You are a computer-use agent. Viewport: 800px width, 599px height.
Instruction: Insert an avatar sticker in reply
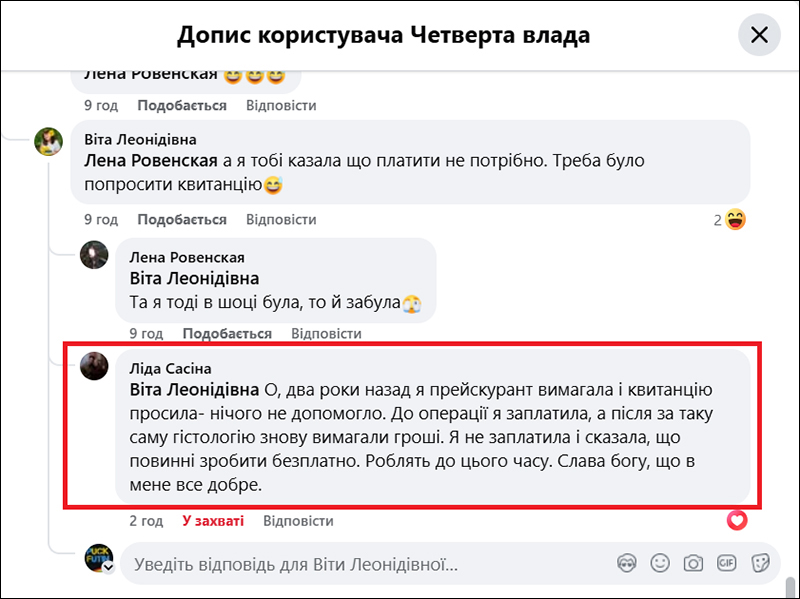pos(627,563)
